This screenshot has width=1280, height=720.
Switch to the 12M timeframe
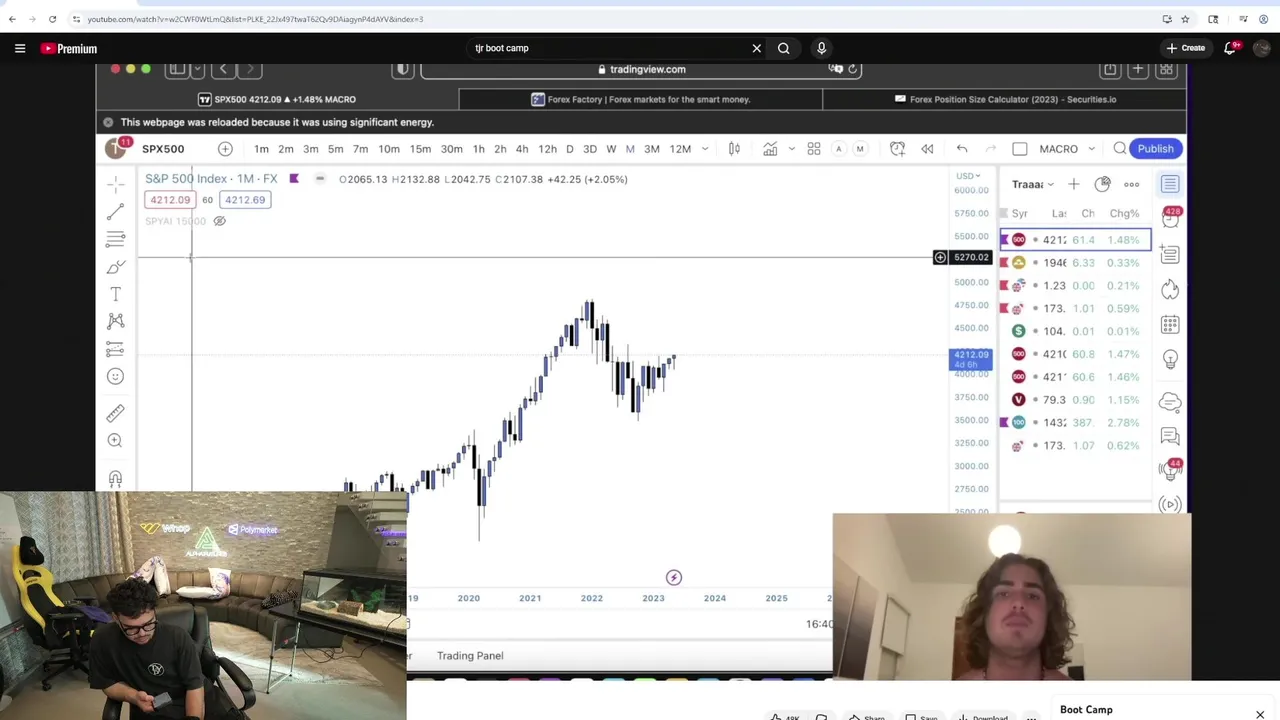coord(680,149)
